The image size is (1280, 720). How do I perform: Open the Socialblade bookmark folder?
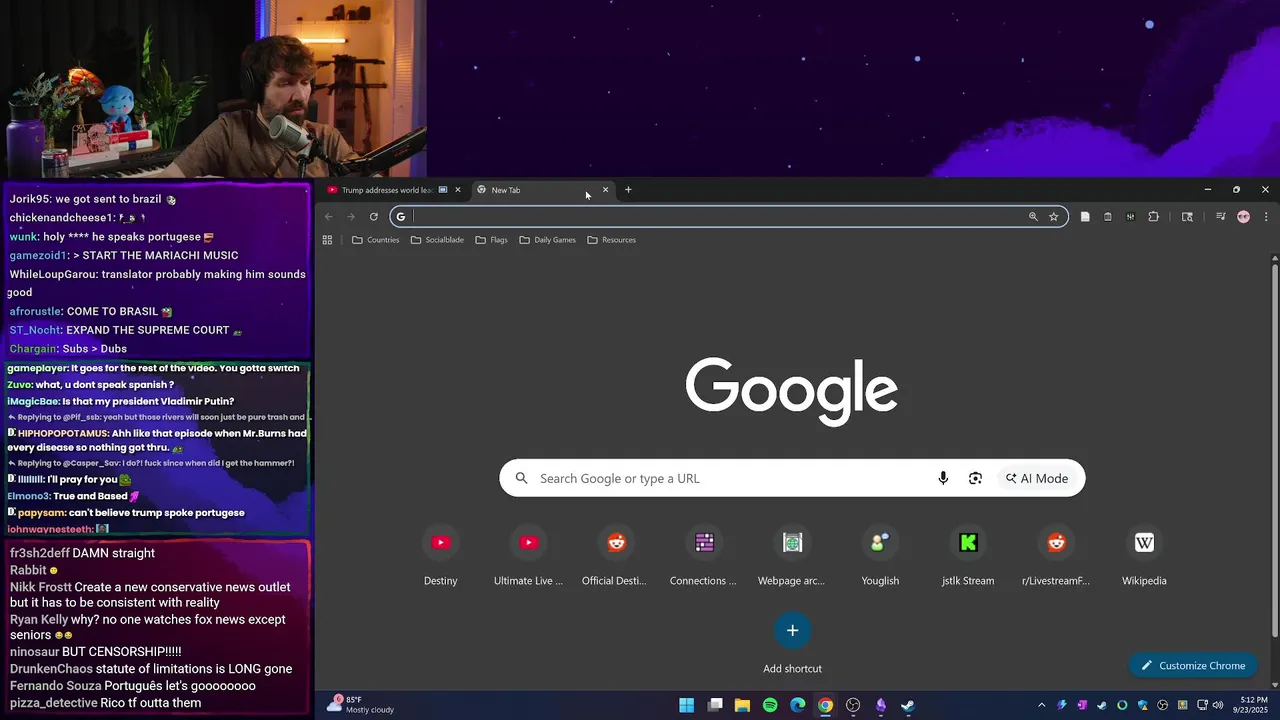coord(437,240)
